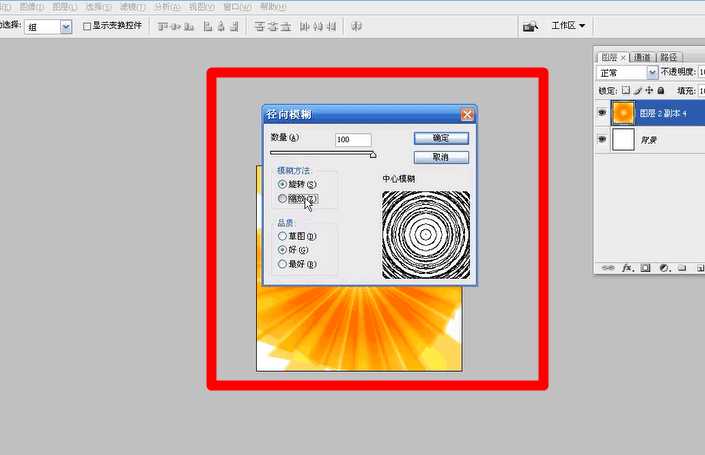705x455 pixels.
Task: Click the lock transparent pixels icon
Action: pyautogui.click(x=625, y=90)
